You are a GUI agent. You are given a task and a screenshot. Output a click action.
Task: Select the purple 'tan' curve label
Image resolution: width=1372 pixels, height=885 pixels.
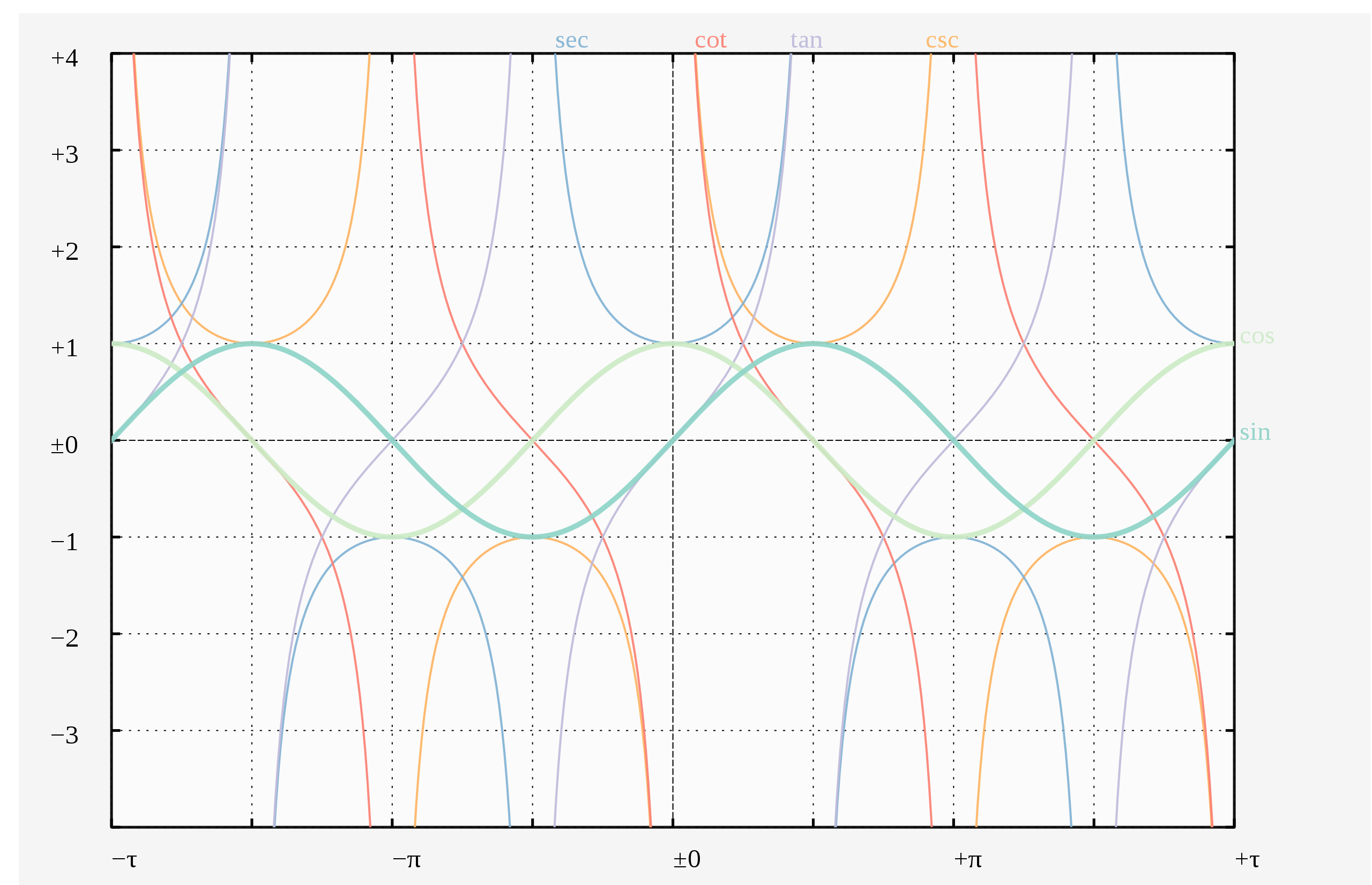(806, 41)
